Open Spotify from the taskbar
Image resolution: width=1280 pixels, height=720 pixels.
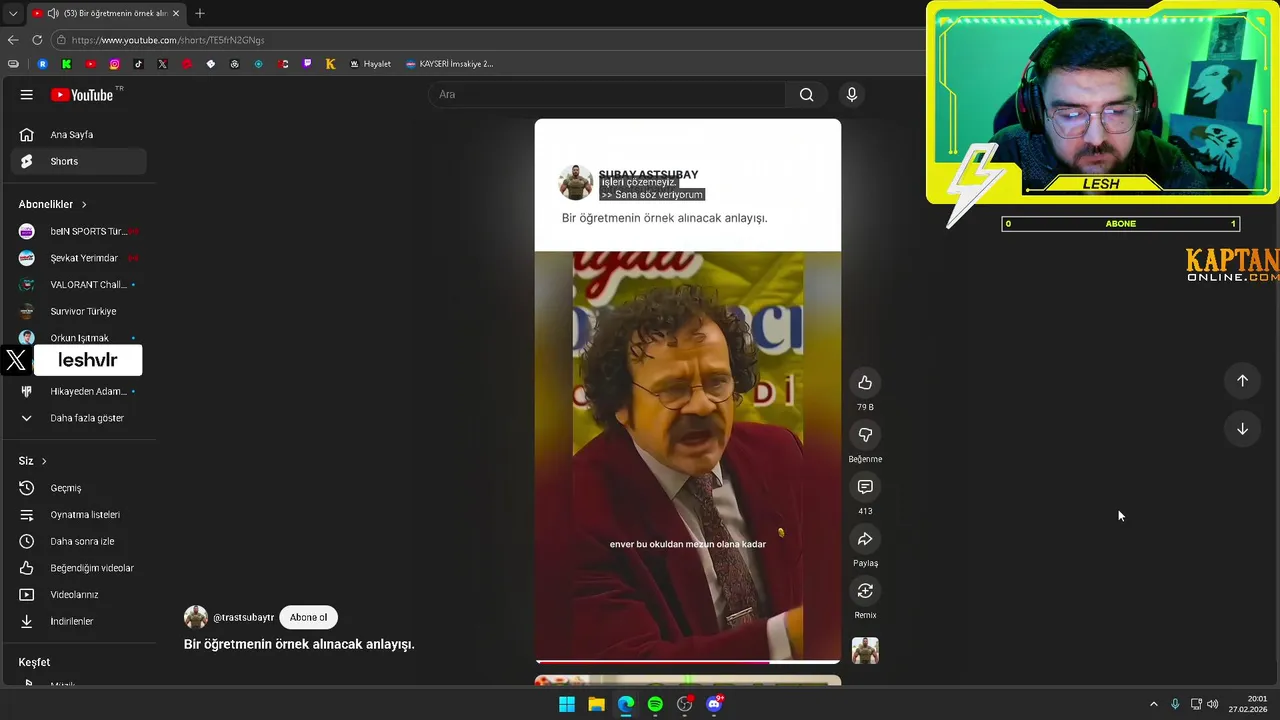(x=655, y=704)
